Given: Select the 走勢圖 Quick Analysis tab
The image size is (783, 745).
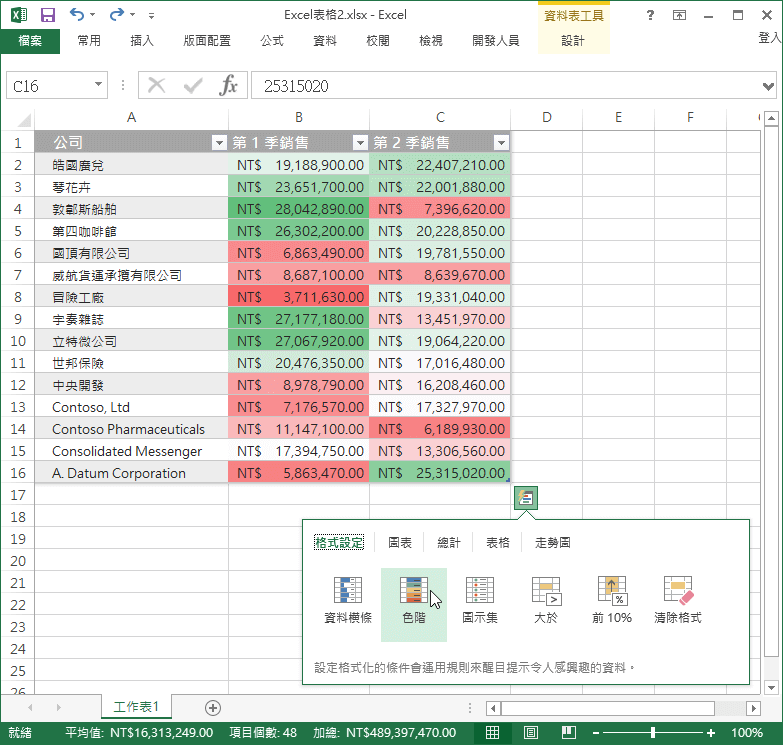Looking at the screenshot, I should 553,542.
